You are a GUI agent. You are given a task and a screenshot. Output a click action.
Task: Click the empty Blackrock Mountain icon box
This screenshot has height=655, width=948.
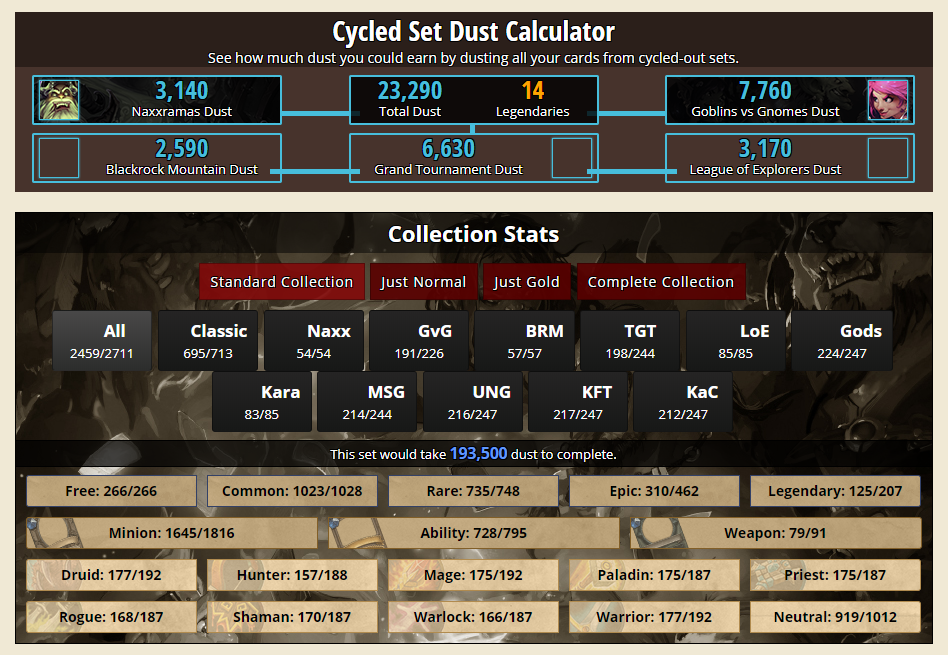click(x=59, y=158)
